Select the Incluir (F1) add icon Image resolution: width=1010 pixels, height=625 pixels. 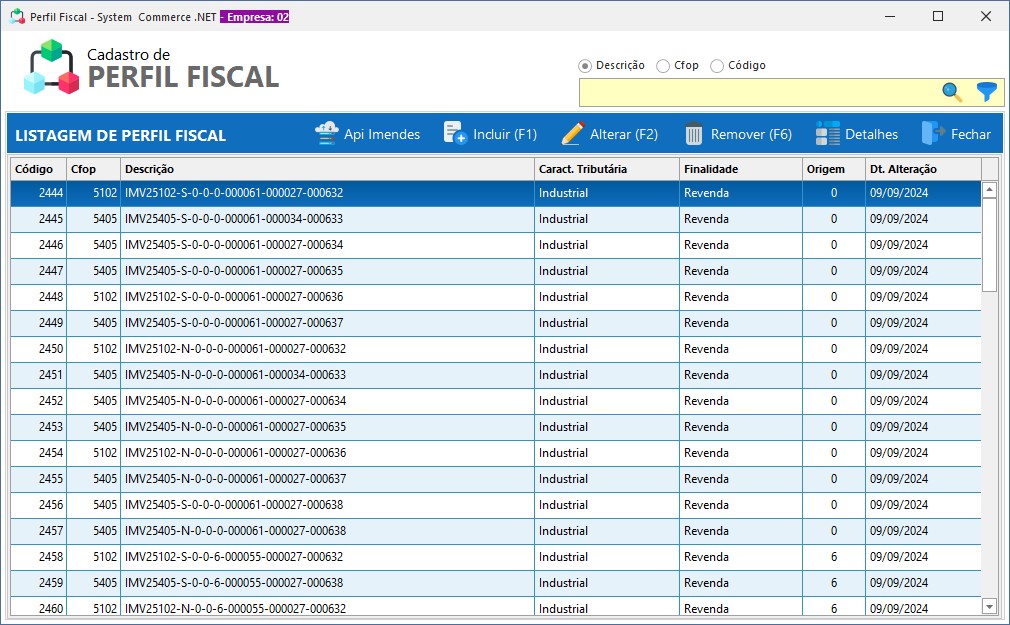coord(455,133)
